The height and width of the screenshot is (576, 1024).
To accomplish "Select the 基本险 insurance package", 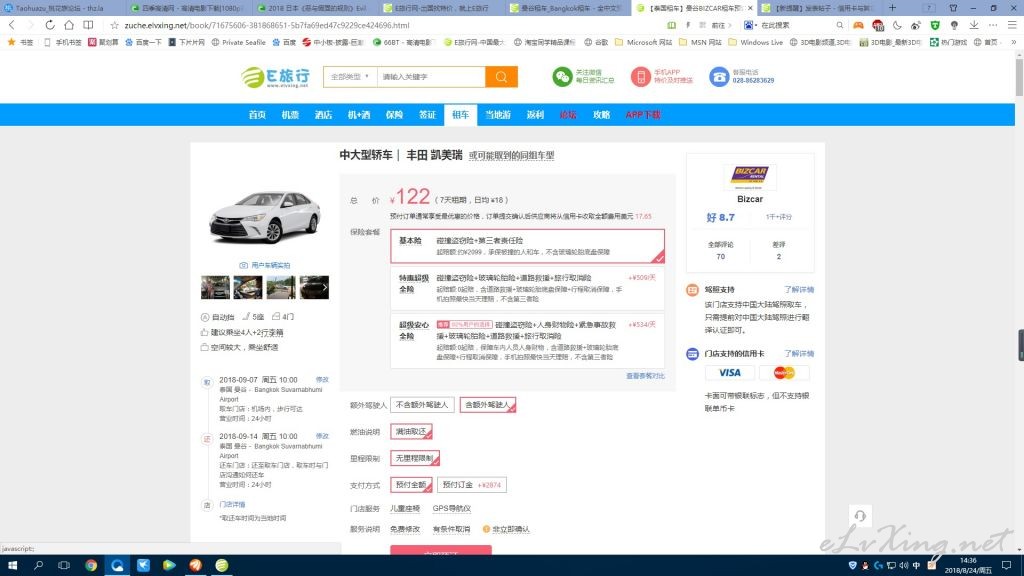I will point(527,246).
